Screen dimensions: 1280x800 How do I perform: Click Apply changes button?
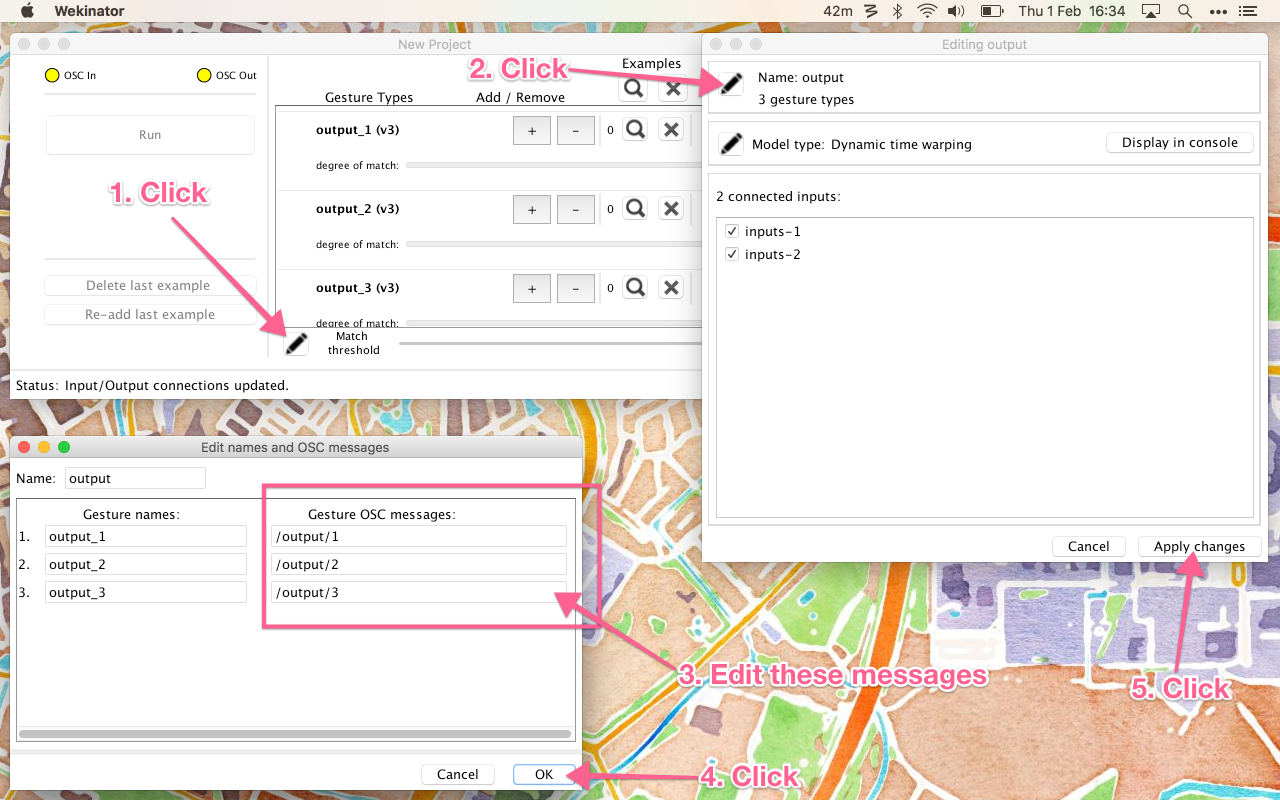tap(1199, 547)
